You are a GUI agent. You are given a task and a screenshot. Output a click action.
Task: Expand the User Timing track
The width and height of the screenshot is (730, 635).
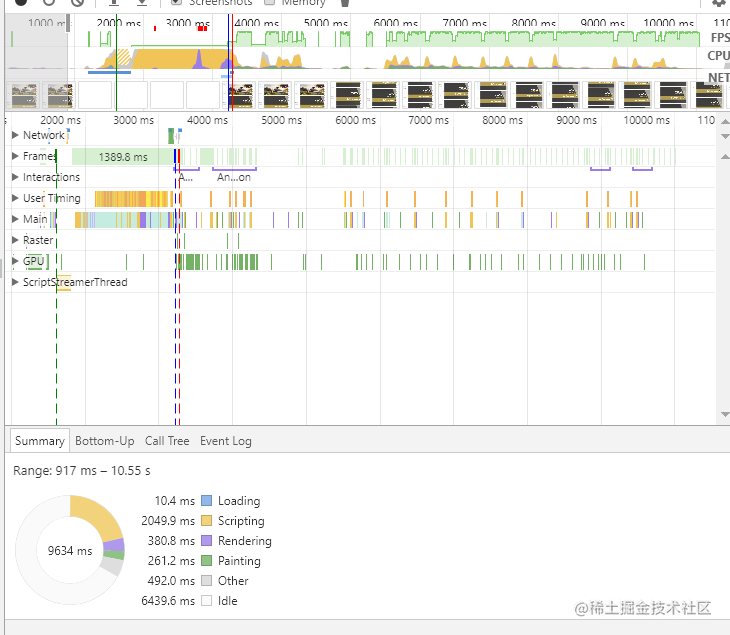pos(15,198)
